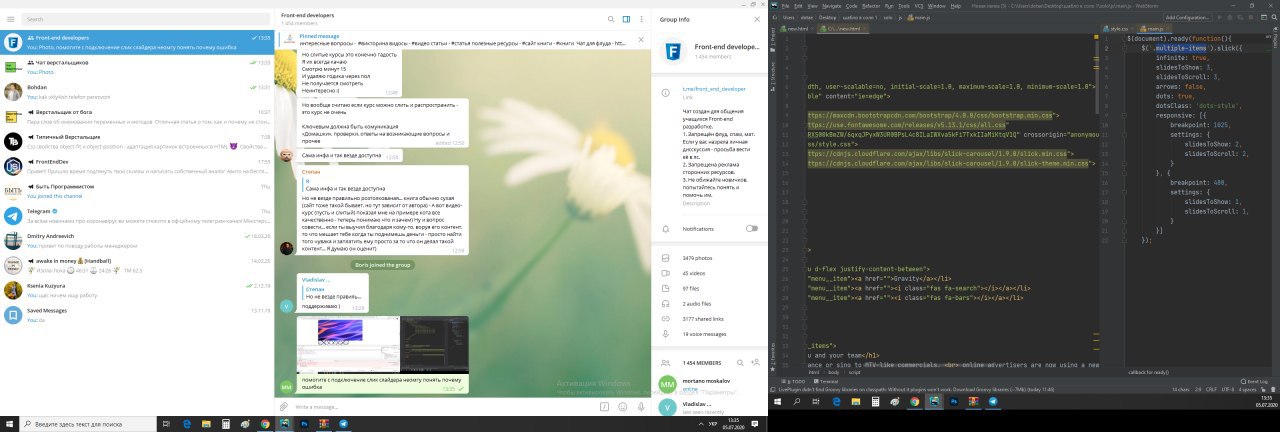Dismiss the pinned message bar
Viewport: 1280px width, 432px height.
639,40
